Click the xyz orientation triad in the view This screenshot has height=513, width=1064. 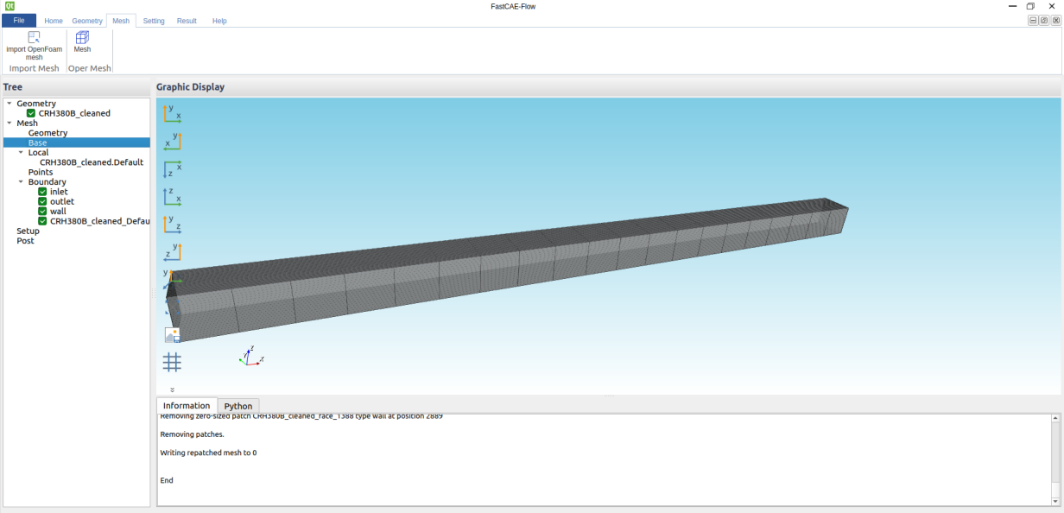click(x=250, y=356)
